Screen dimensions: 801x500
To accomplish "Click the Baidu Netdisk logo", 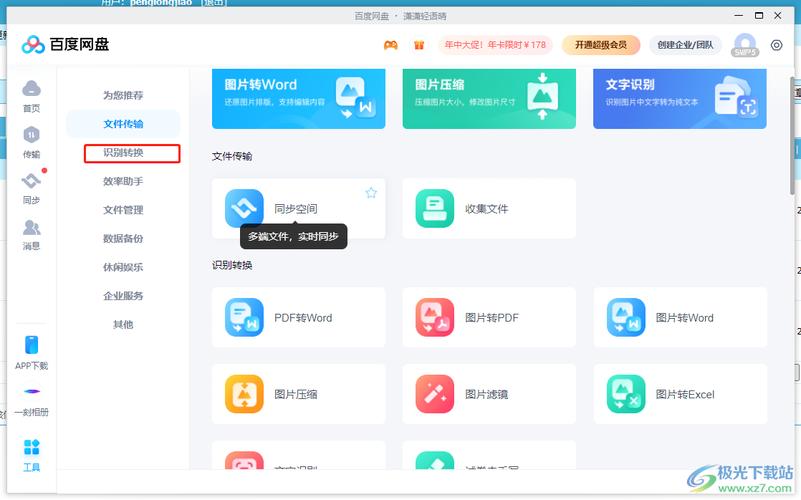I will click(x=65, y=44).
